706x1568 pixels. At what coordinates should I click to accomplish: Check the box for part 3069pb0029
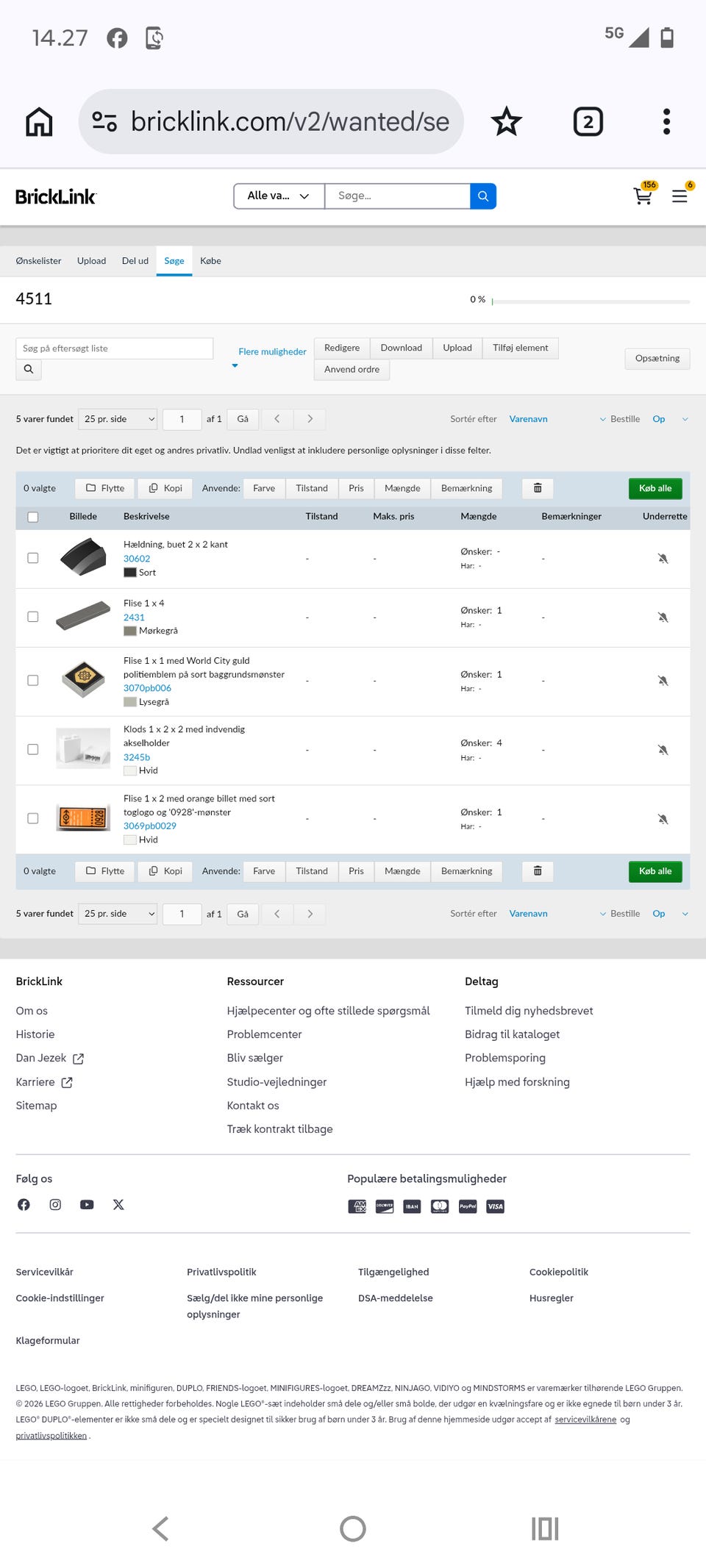(x=33, y=818)
